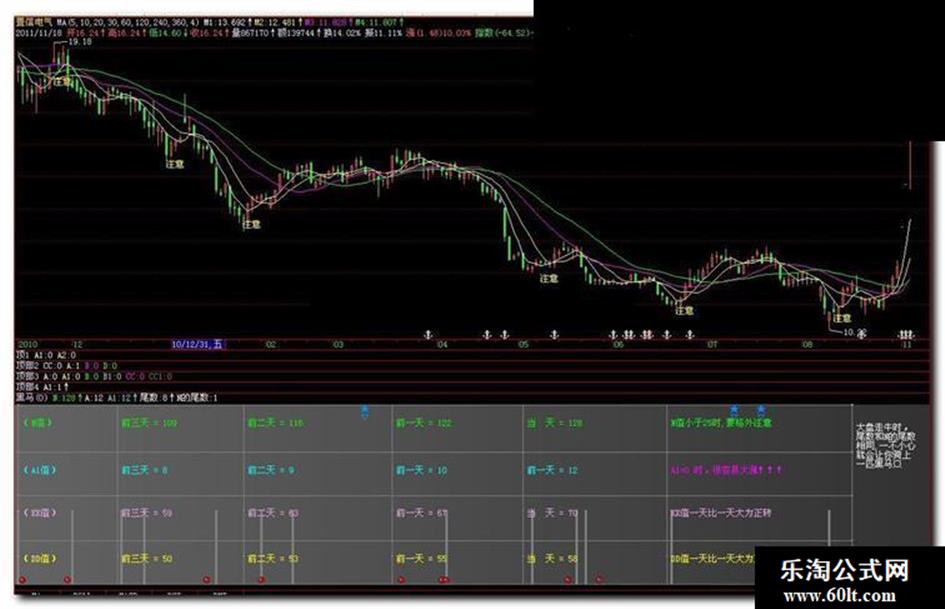Screen dimensions: 945x609
Task: Click the A1值 cell 前二天 = 9
Action: (271, 470)
